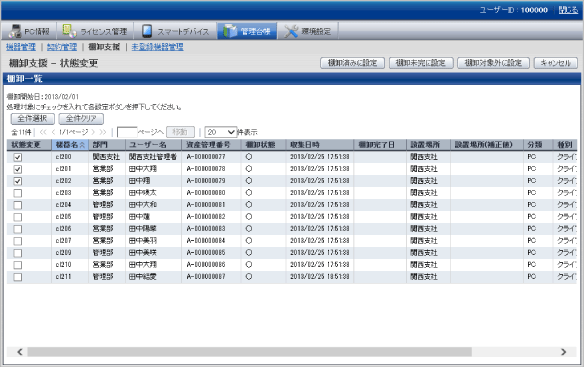The image size is (584, 367).
Task: Open the ライセンス管理 tab icon
Action: (x=69, y=31)
